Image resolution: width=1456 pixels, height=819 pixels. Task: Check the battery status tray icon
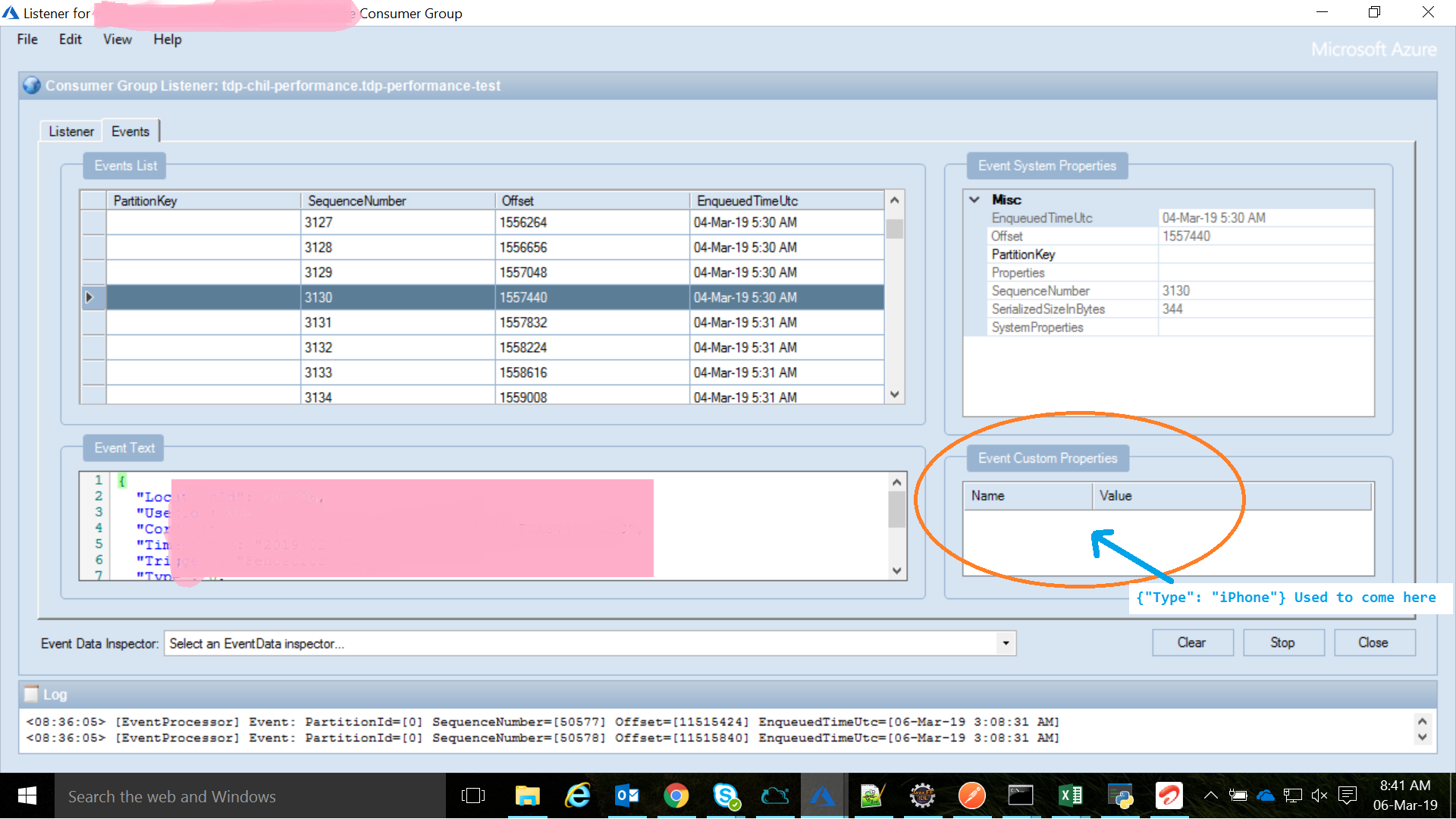(1238, 795)
